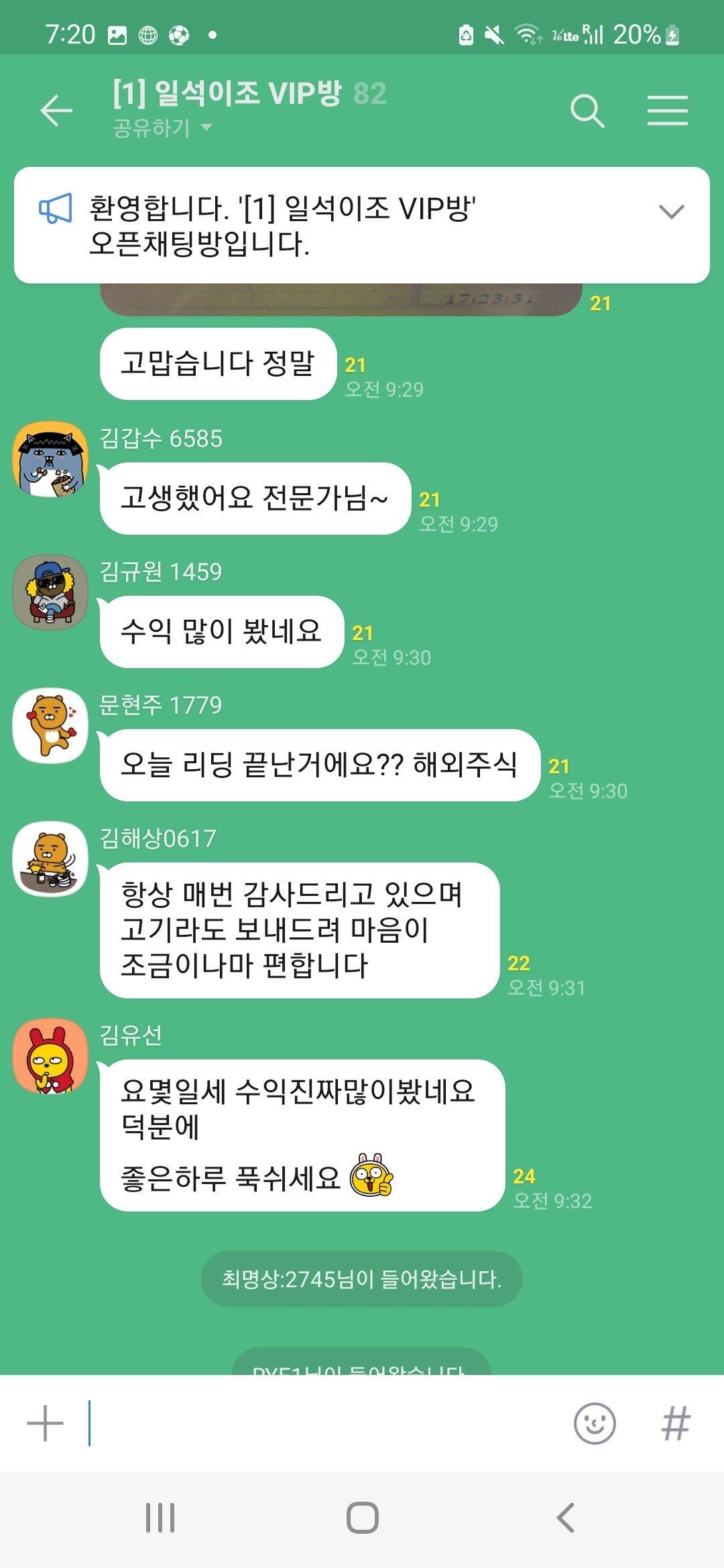This screenshot has height=1568, width=724.
Task: Open 김갑수 6585 profile picture
Action: pyautogui.click(x=50, y=459)
